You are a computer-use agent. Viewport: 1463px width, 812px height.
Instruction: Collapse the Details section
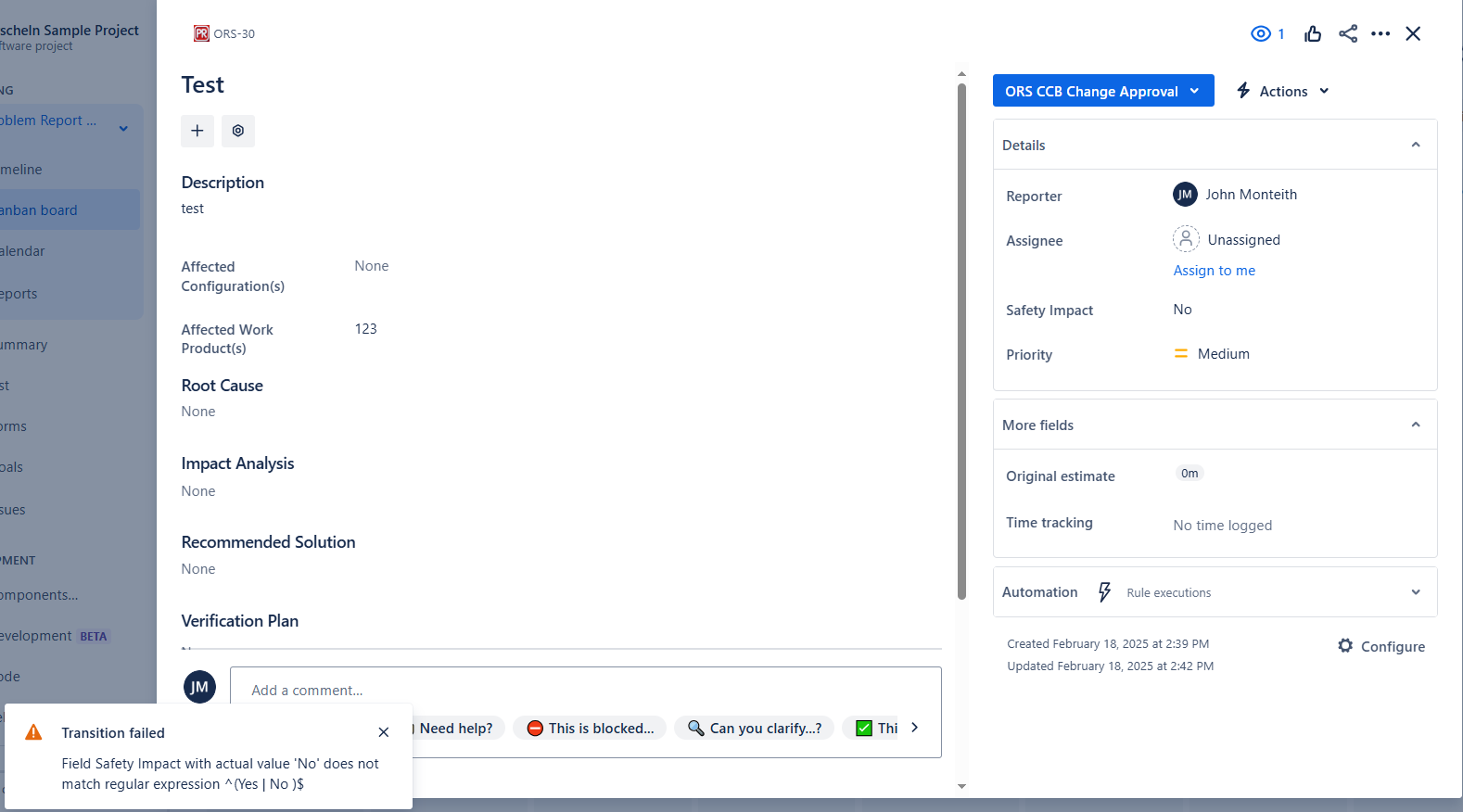click(x=1416, y=145)
